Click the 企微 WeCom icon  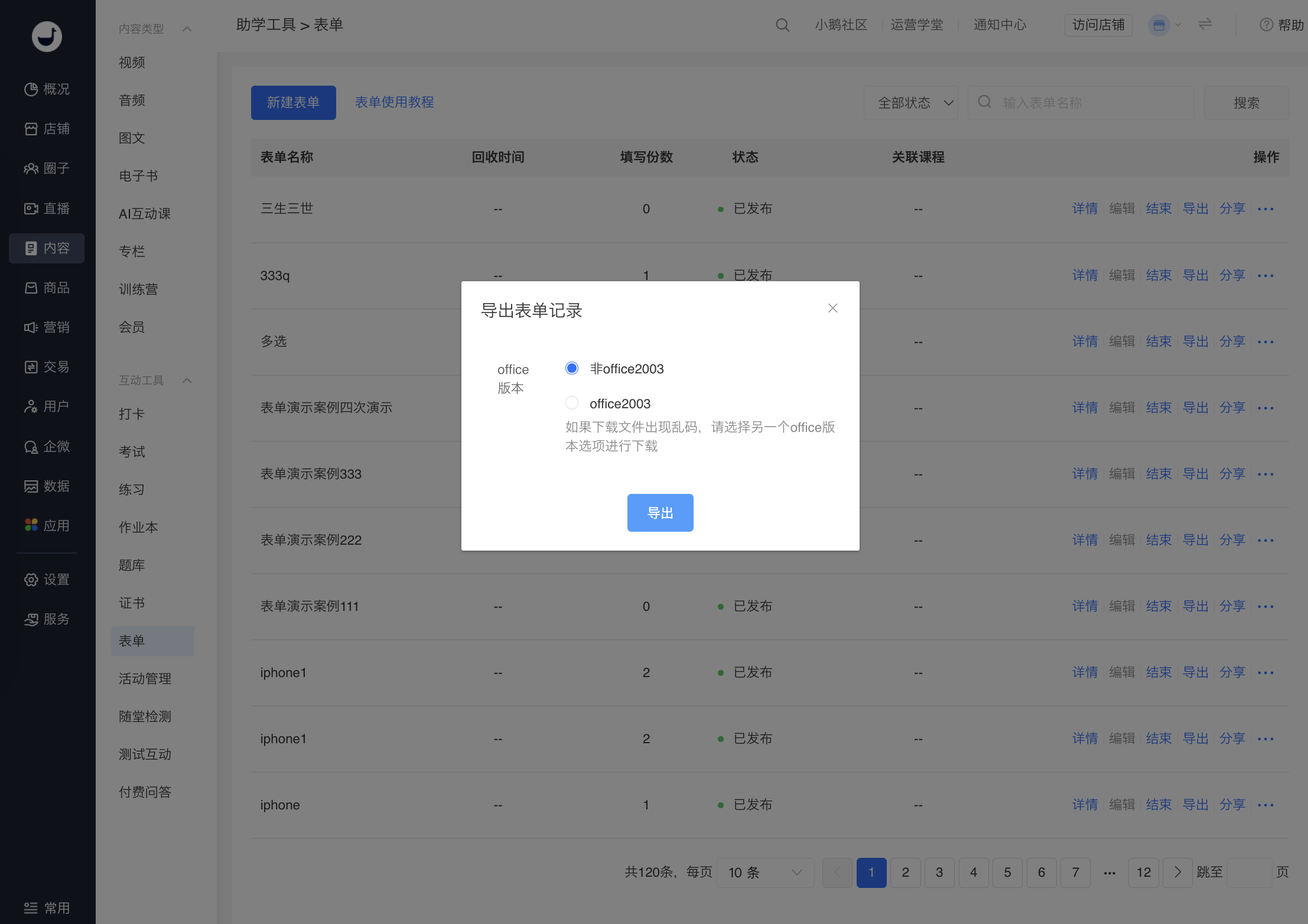tap(31, 447)
